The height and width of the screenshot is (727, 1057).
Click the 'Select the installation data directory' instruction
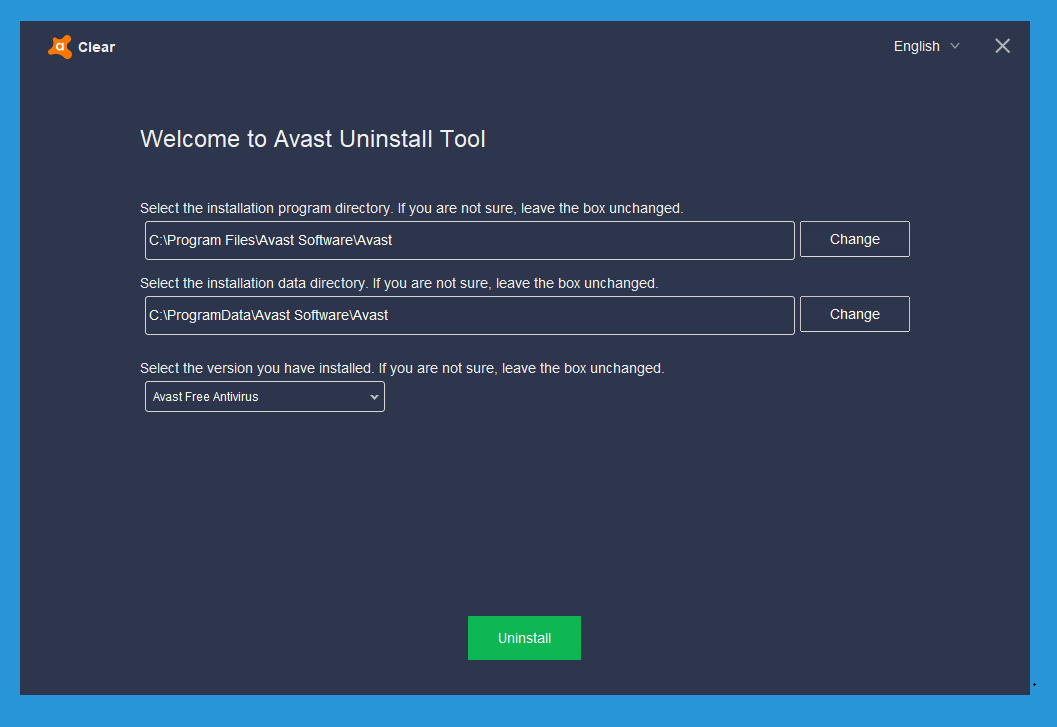tap(398, 283)
